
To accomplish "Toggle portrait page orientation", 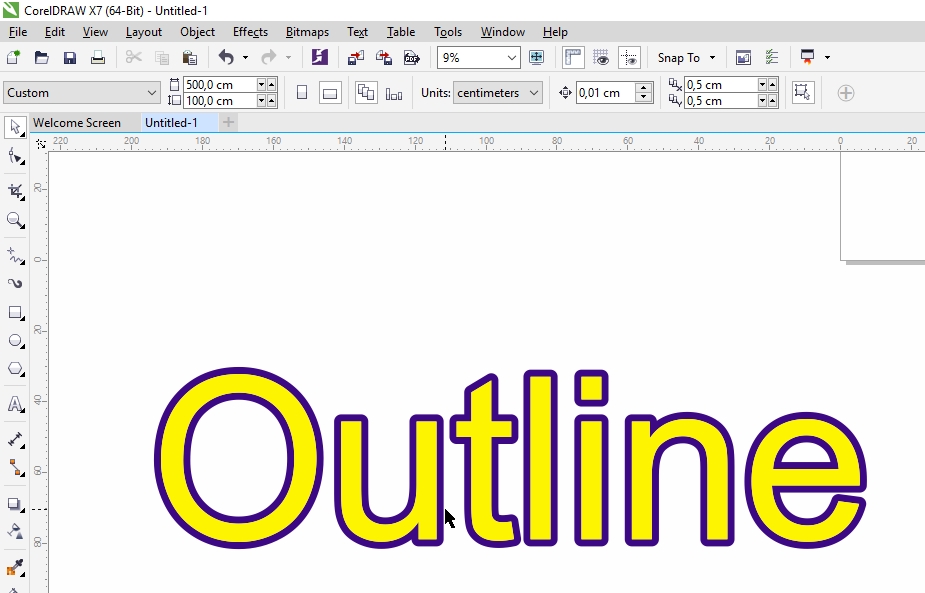I will [301, 92].
